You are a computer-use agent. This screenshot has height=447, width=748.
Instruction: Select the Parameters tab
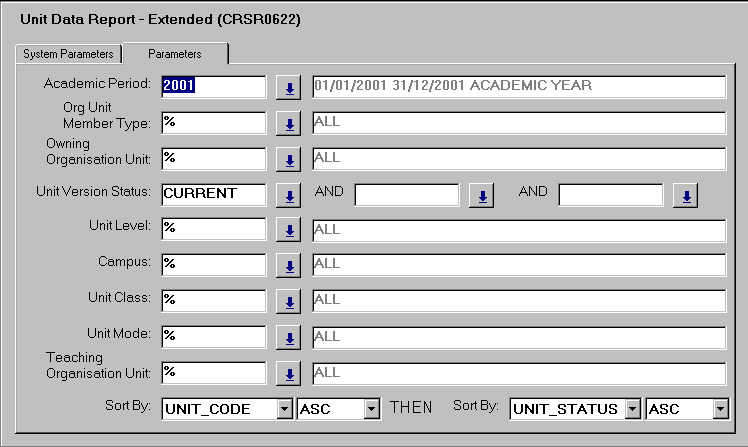175,54
